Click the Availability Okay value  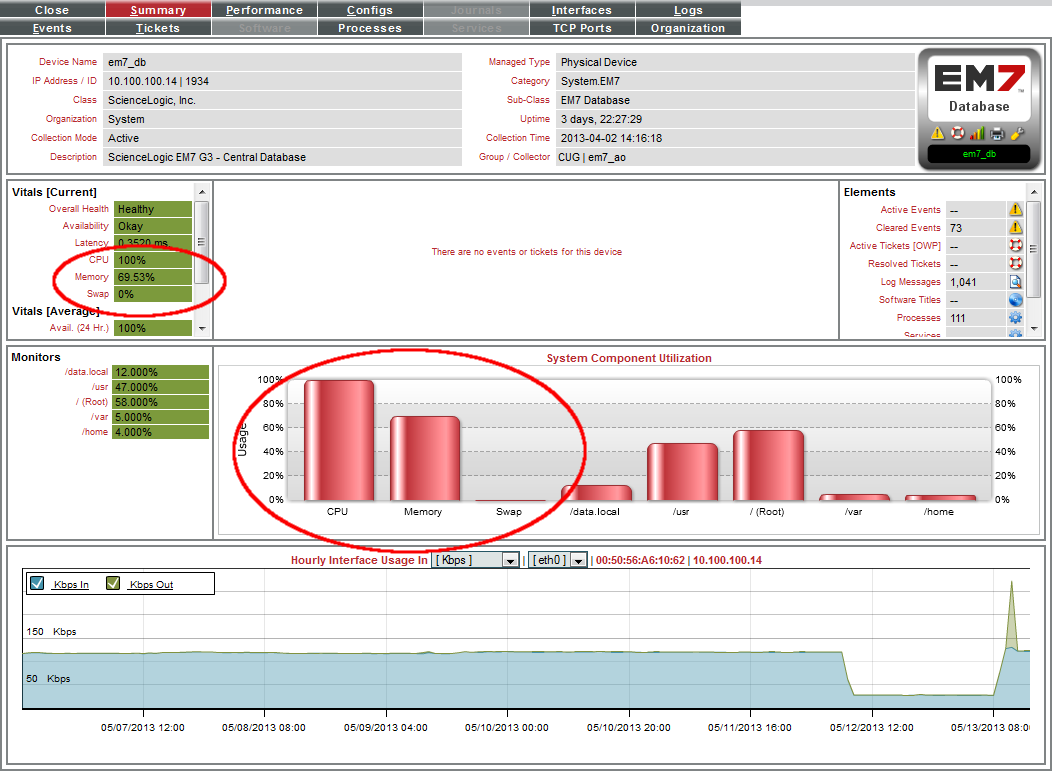[x=153, y=226]
